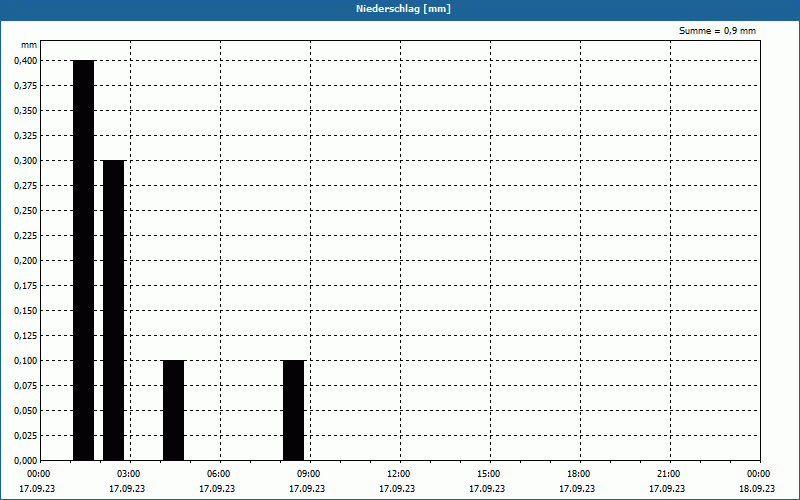
Task: Click the 18:00 time axis label
Action: (x=579, y=474)
